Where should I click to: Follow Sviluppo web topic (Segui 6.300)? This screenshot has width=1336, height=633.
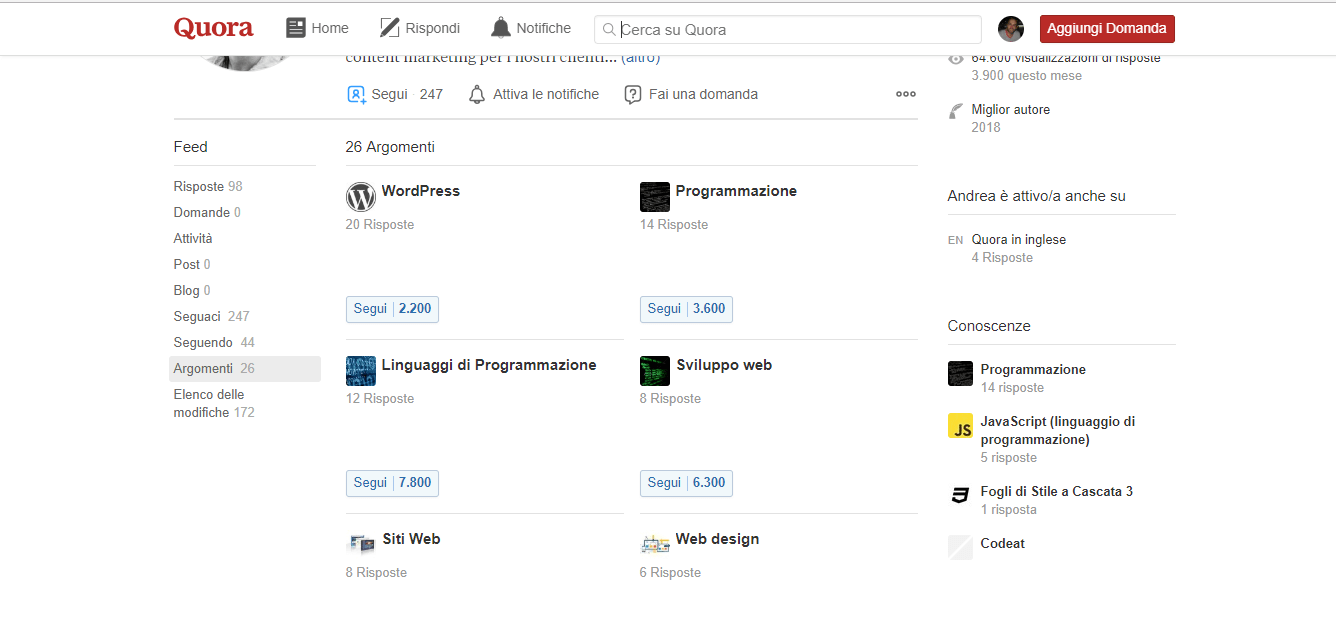pos(686,483)
